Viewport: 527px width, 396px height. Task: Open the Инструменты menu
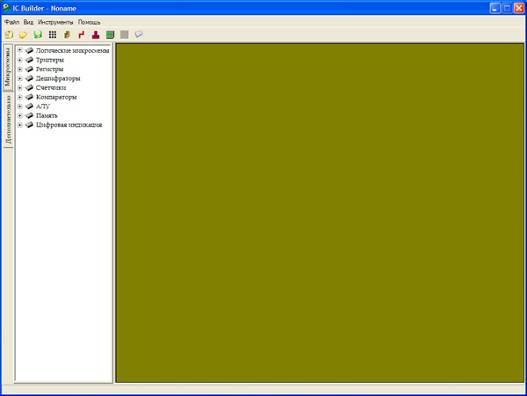tap(55, 22)
